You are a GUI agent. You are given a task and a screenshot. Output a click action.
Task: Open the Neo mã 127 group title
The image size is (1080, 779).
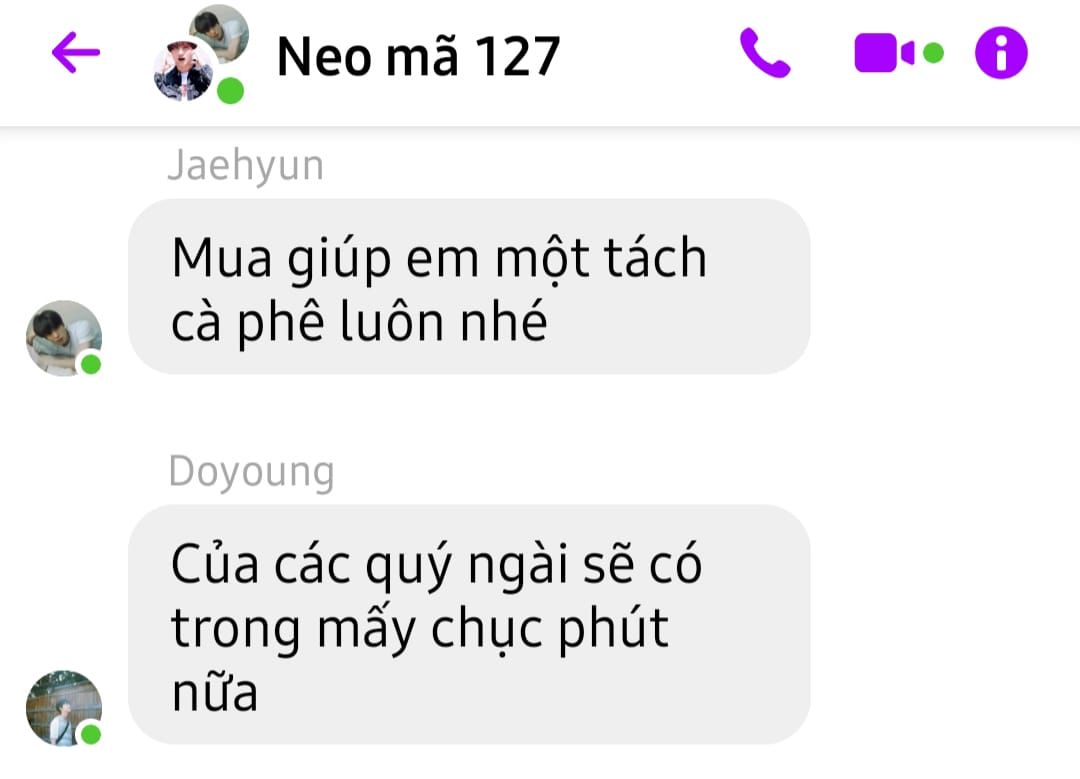418,56
